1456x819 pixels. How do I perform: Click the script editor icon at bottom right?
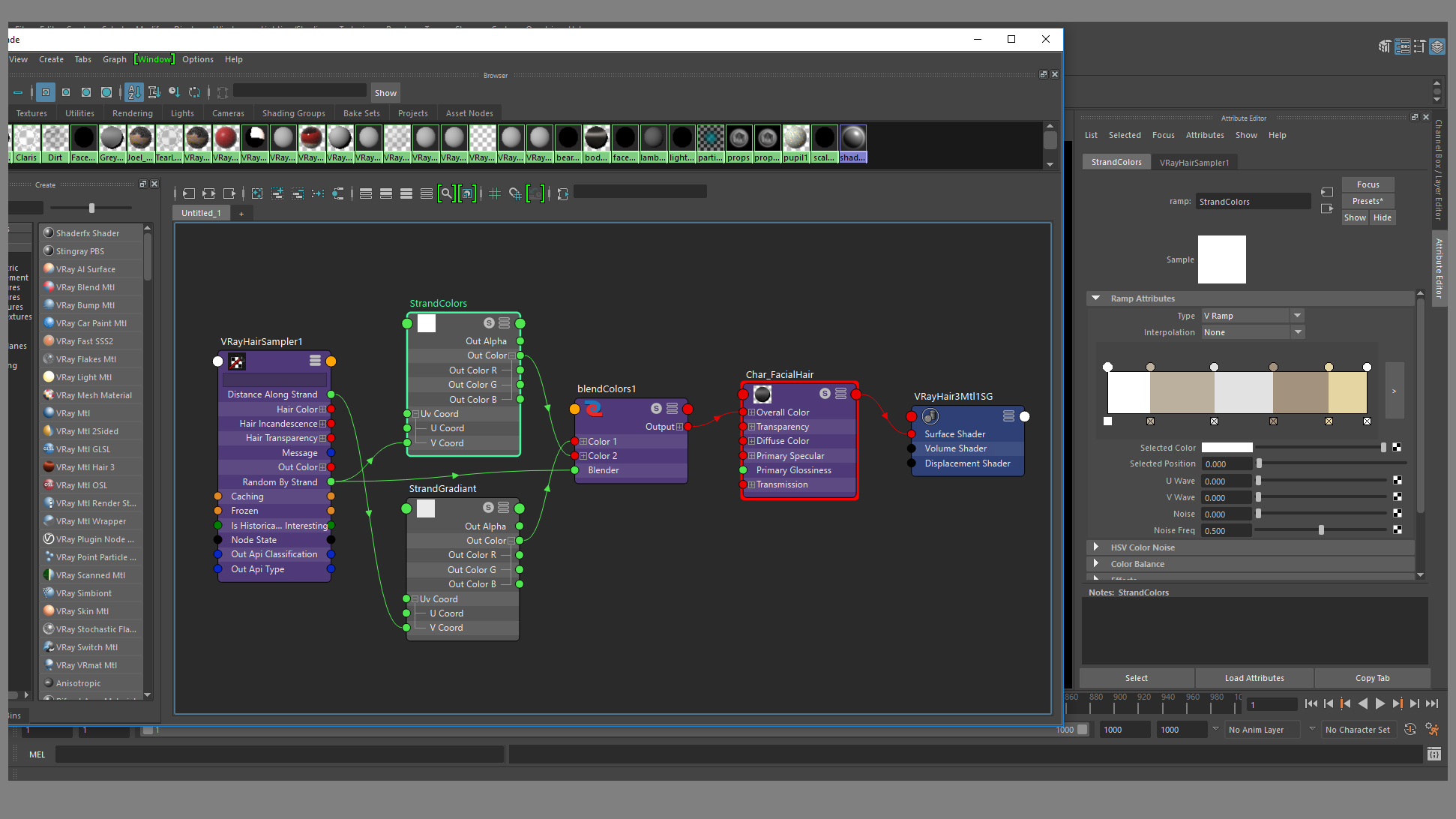click(x=1434, y=754)
